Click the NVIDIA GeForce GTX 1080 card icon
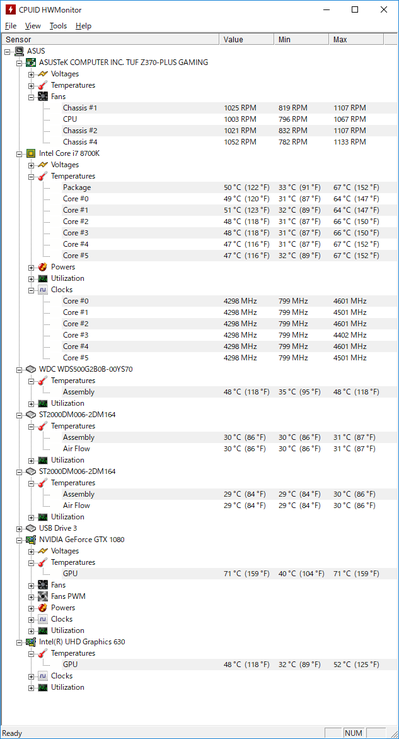399x739 pixels. [x=31, y=540]
